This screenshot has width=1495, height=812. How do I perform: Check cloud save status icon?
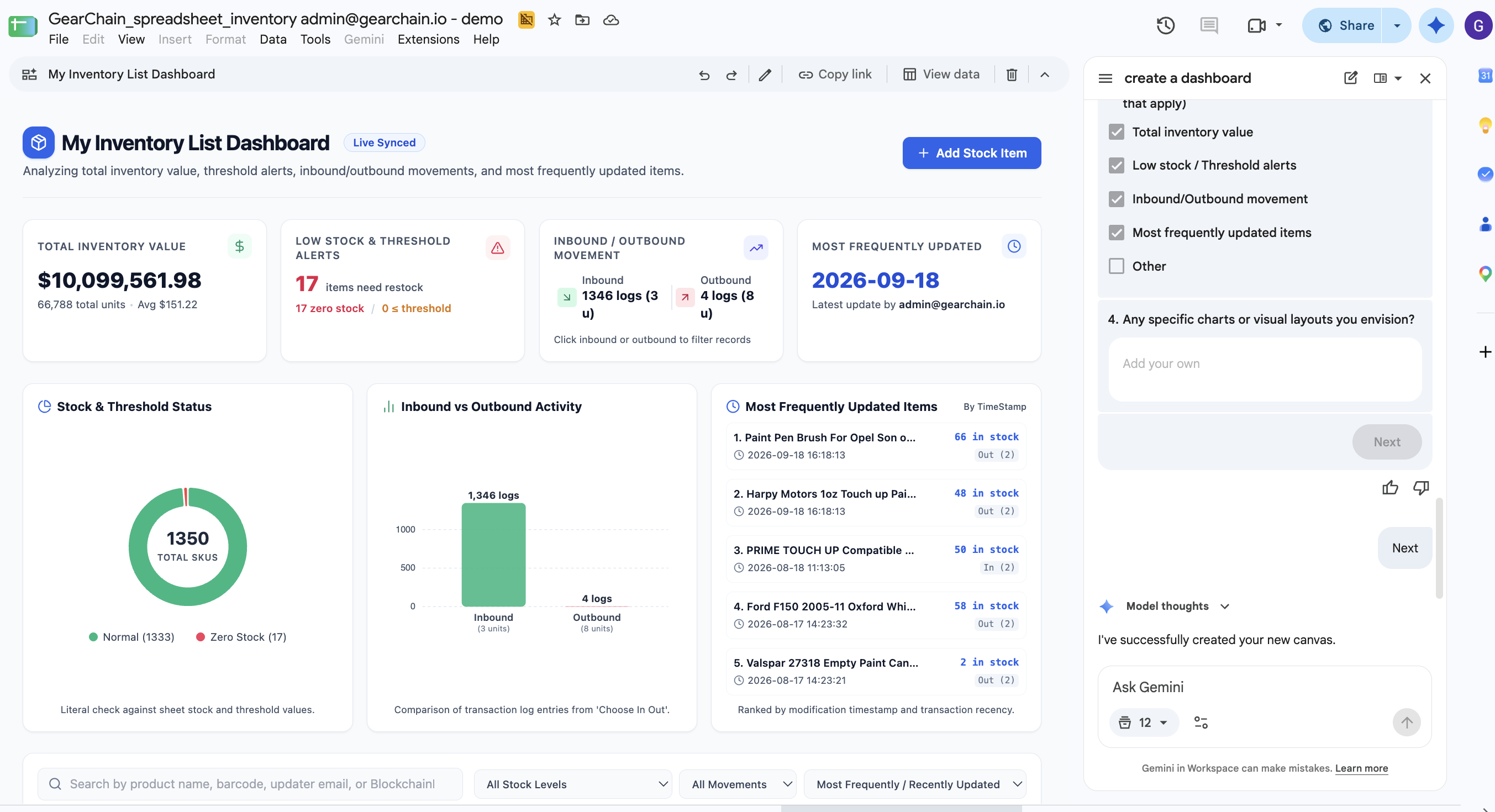[x=610, y=20]
